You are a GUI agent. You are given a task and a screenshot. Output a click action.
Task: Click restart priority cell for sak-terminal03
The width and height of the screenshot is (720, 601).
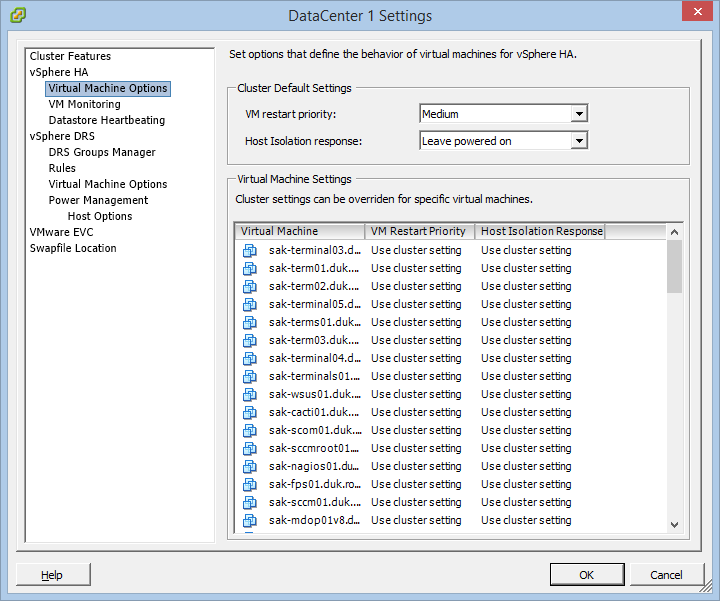coord(416,251)
